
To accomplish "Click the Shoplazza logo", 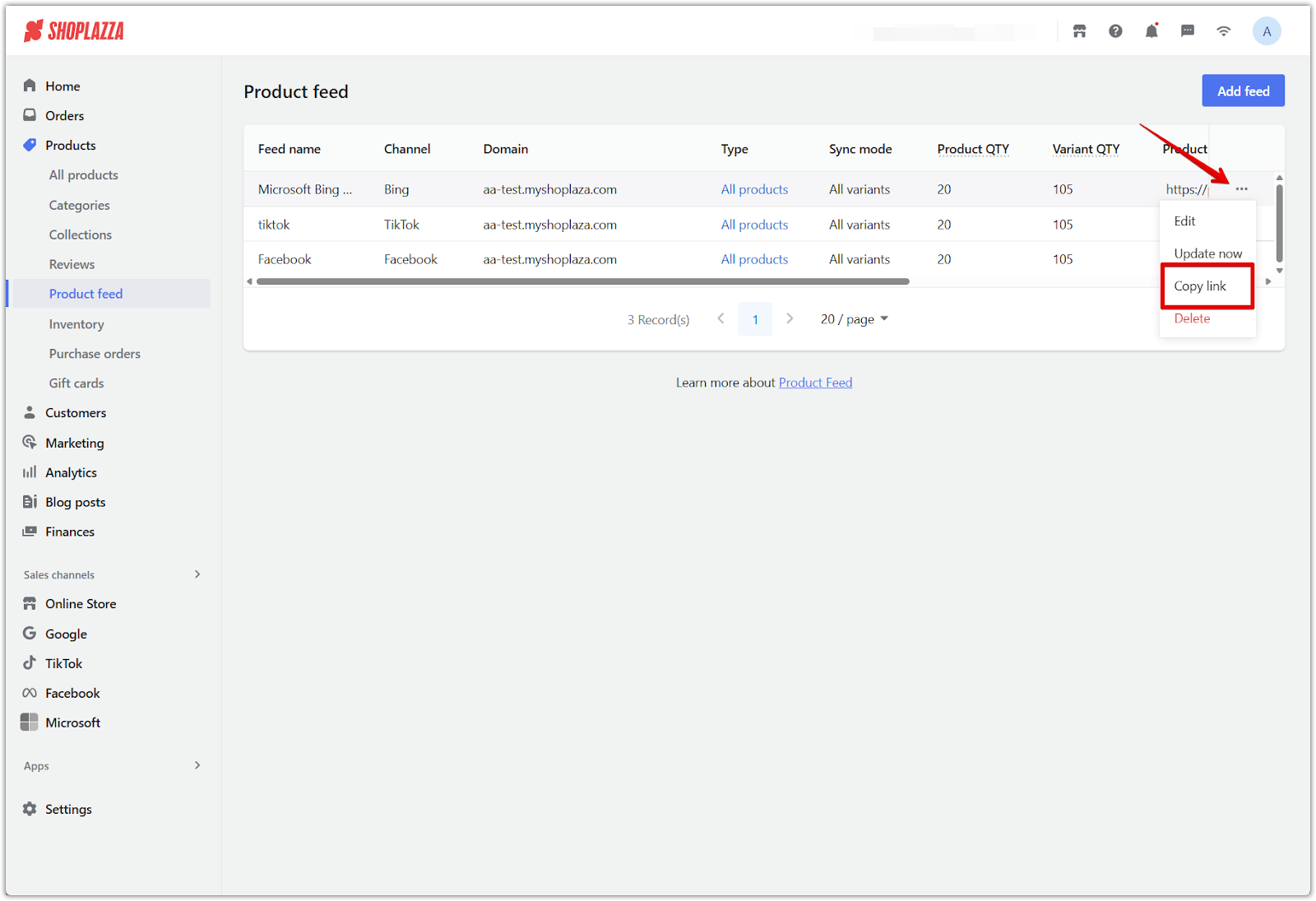I will (x=74, y=31).
